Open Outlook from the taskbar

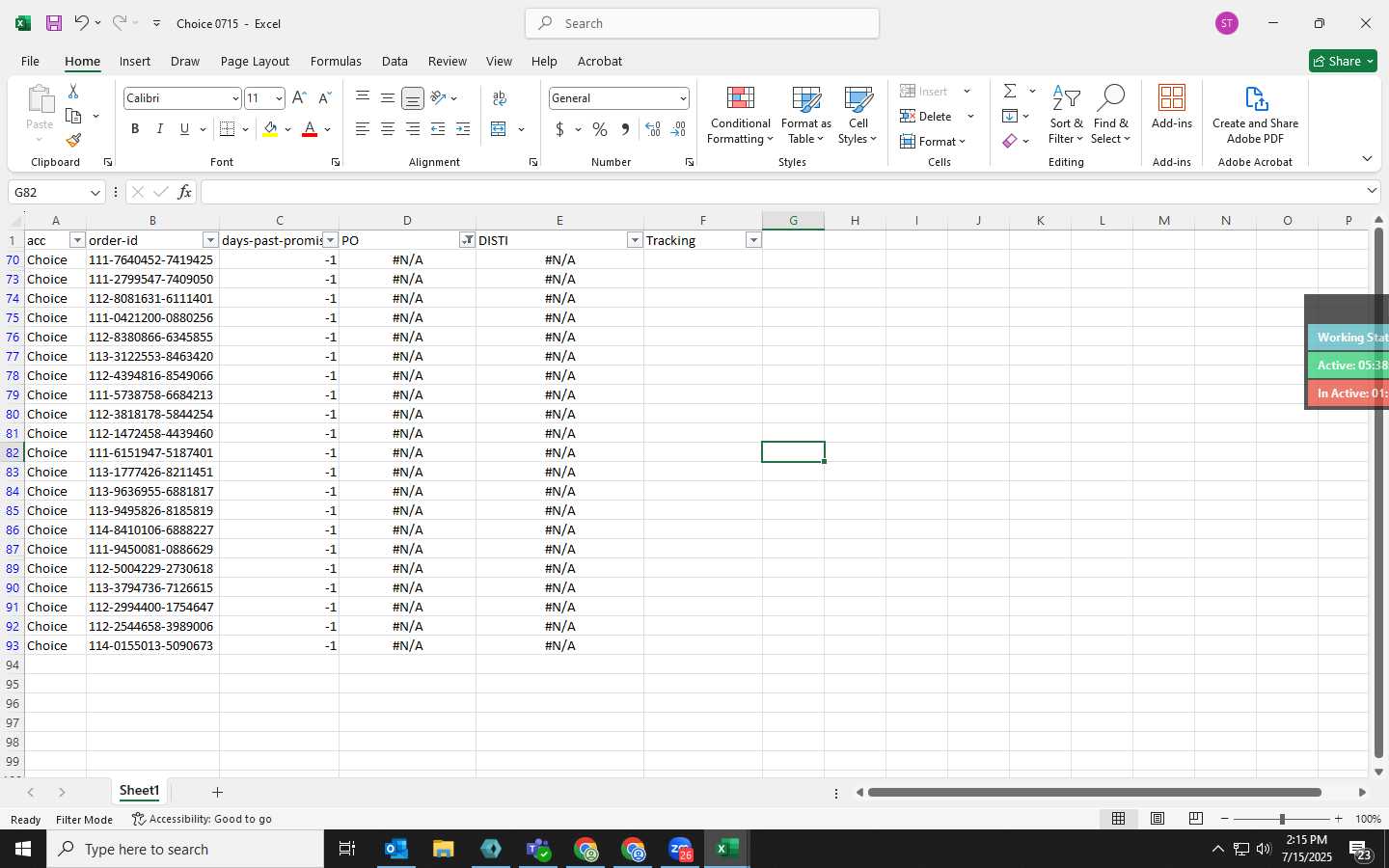(x=395, y=849)
